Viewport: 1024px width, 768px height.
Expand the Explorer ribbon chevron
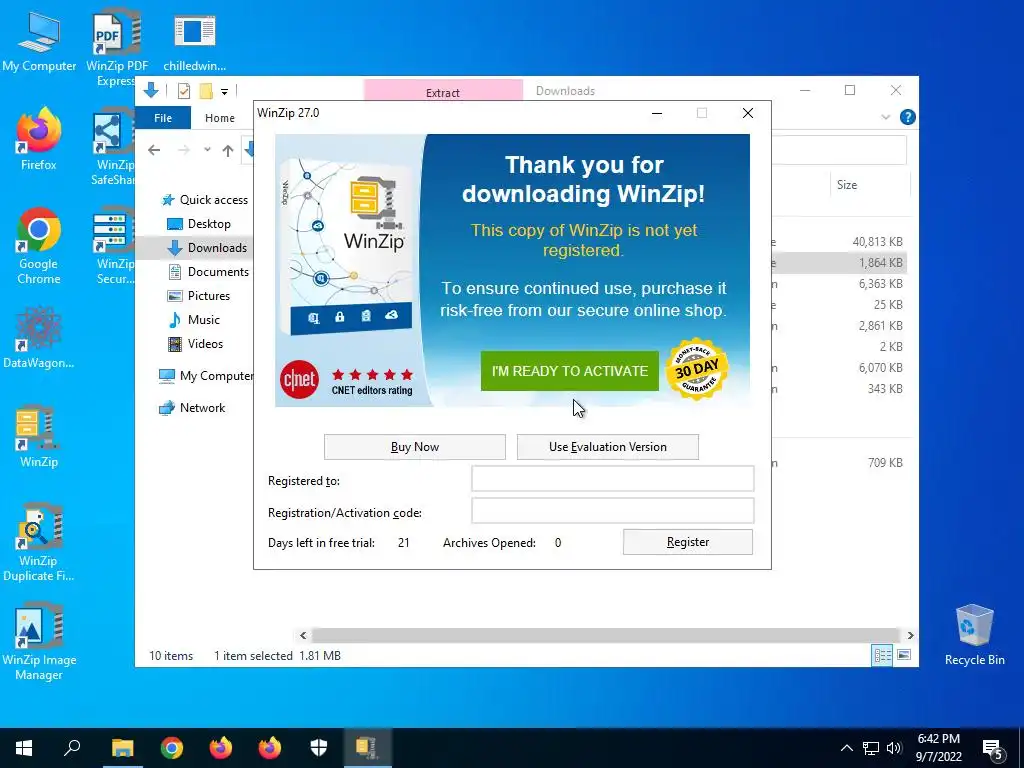[x=886, y=118]
